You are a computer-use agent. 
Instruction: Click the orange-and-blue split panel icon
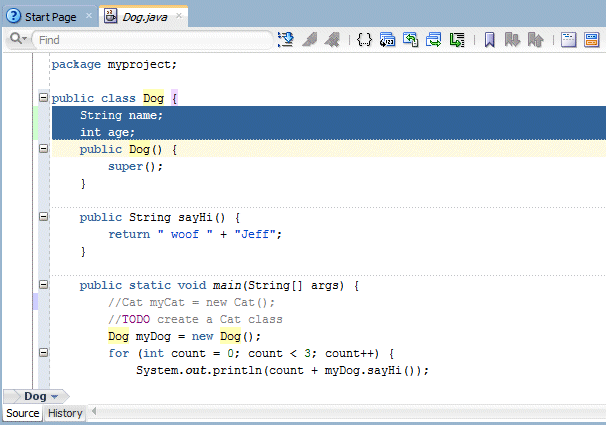pyautogui.click(x=591, y=39)
